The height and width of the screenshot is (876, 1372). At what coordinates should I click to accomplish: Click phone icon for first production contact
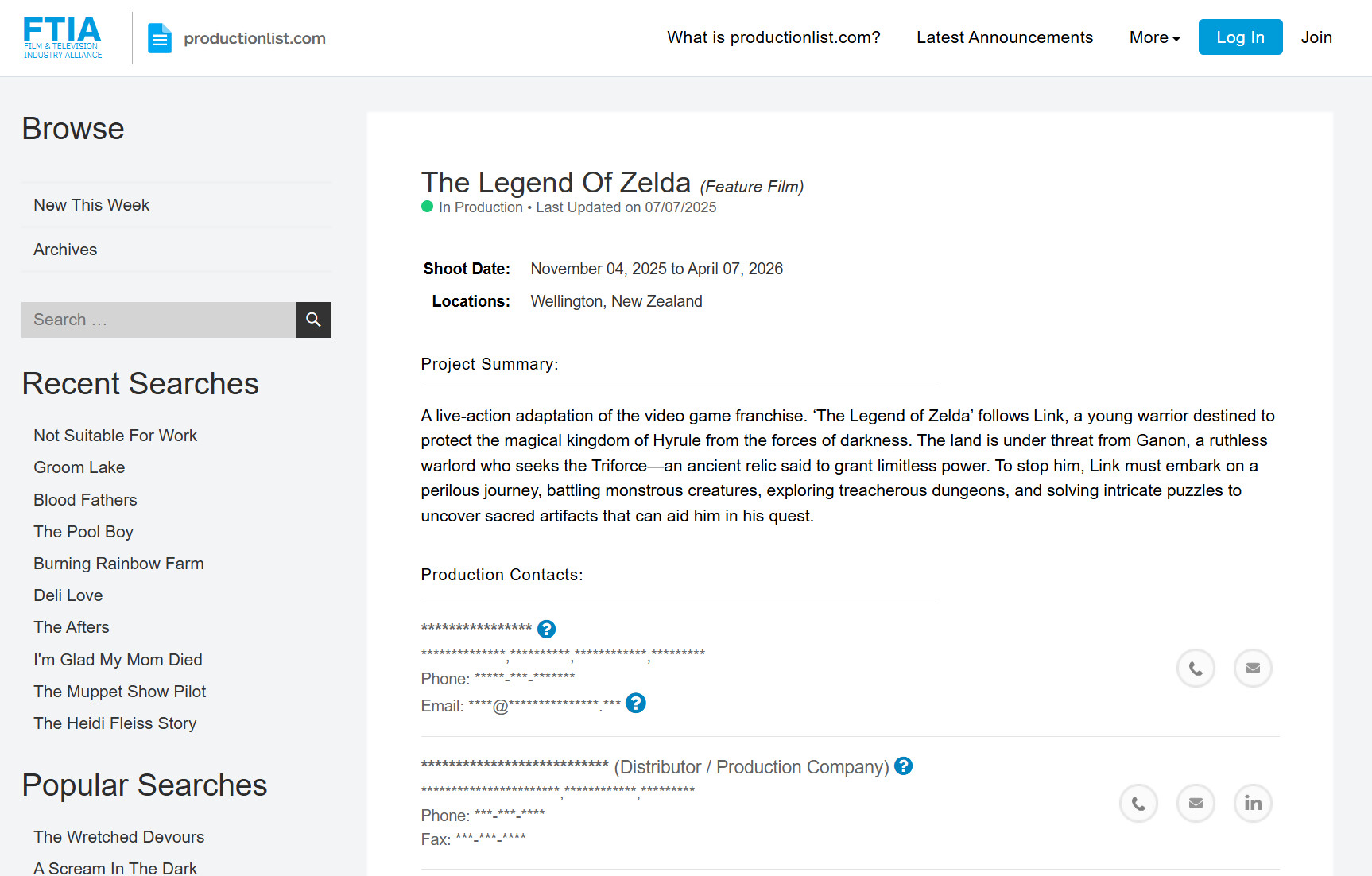pyautogui.click(x=1196, y=669)
